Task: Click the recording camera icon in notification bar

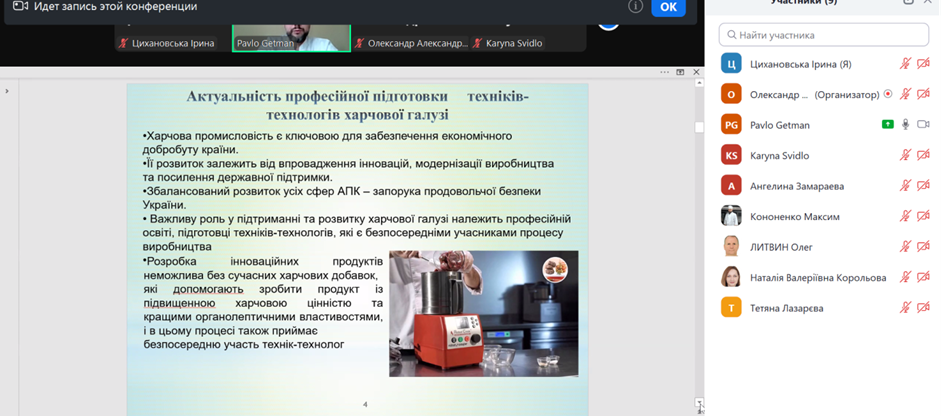Action: point(20,6)
